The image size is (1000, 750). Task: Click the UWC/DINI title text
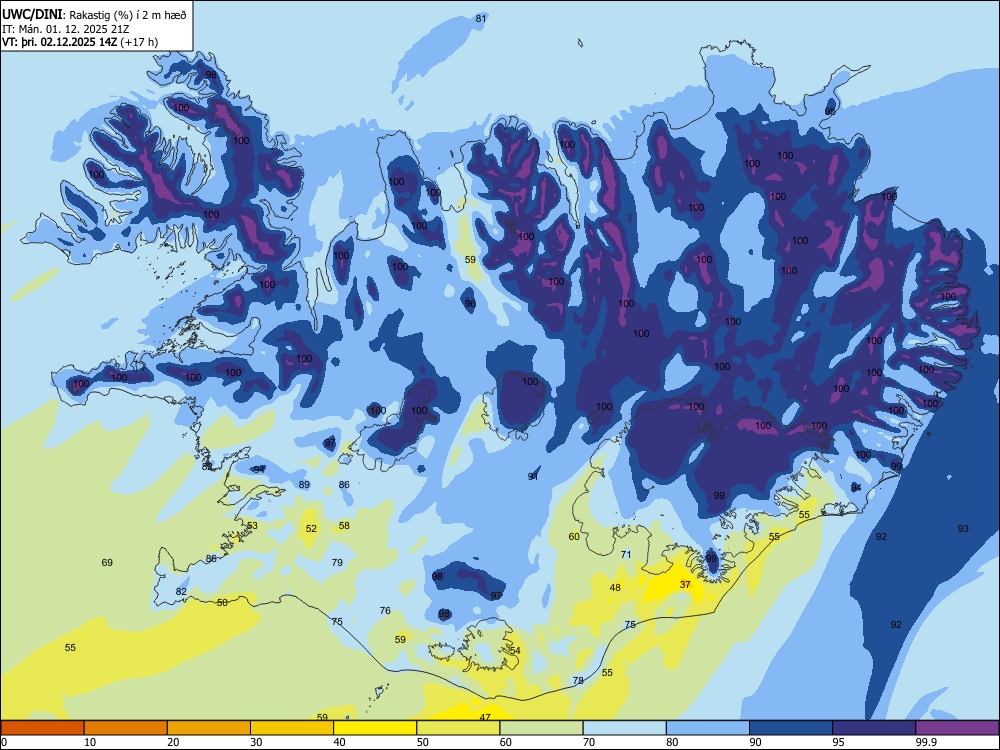33,15
